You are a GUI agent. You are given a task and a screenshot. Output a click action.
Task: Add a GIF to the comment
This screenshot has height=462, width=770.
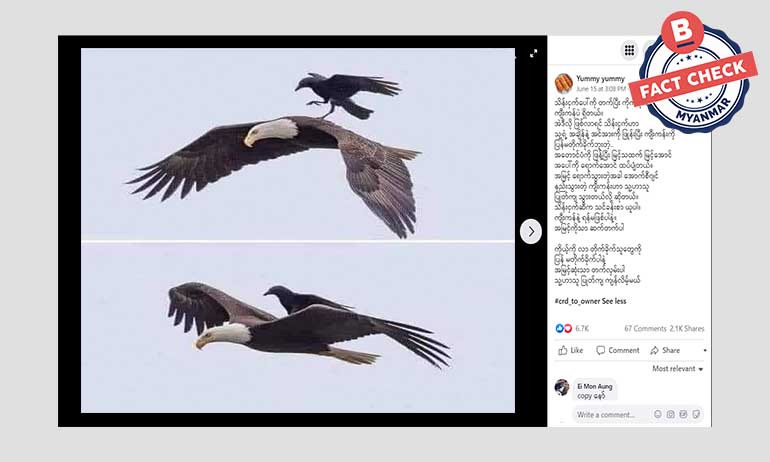683,414
